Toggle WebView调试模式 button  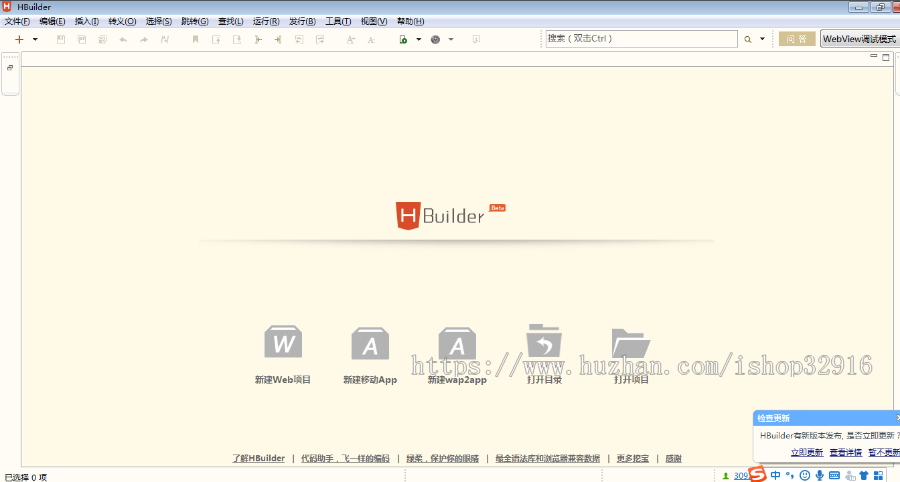click(x=858, y=39)
